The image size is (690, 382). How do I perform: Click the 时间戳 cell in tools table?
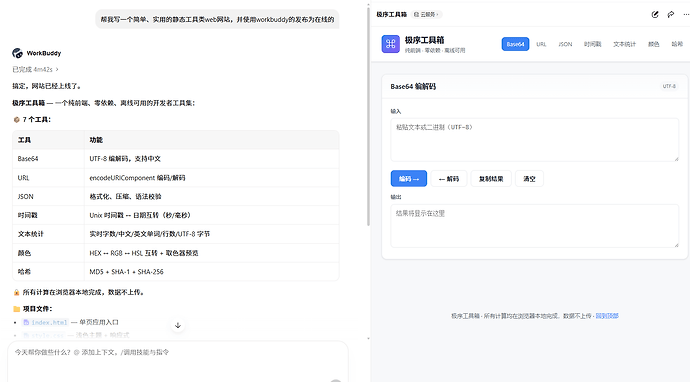[x=48, y=215]
